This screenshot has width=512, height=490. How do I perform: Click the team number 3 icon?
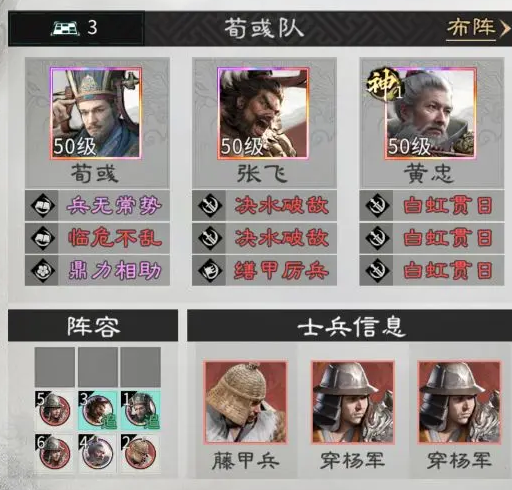pos(74,28)
